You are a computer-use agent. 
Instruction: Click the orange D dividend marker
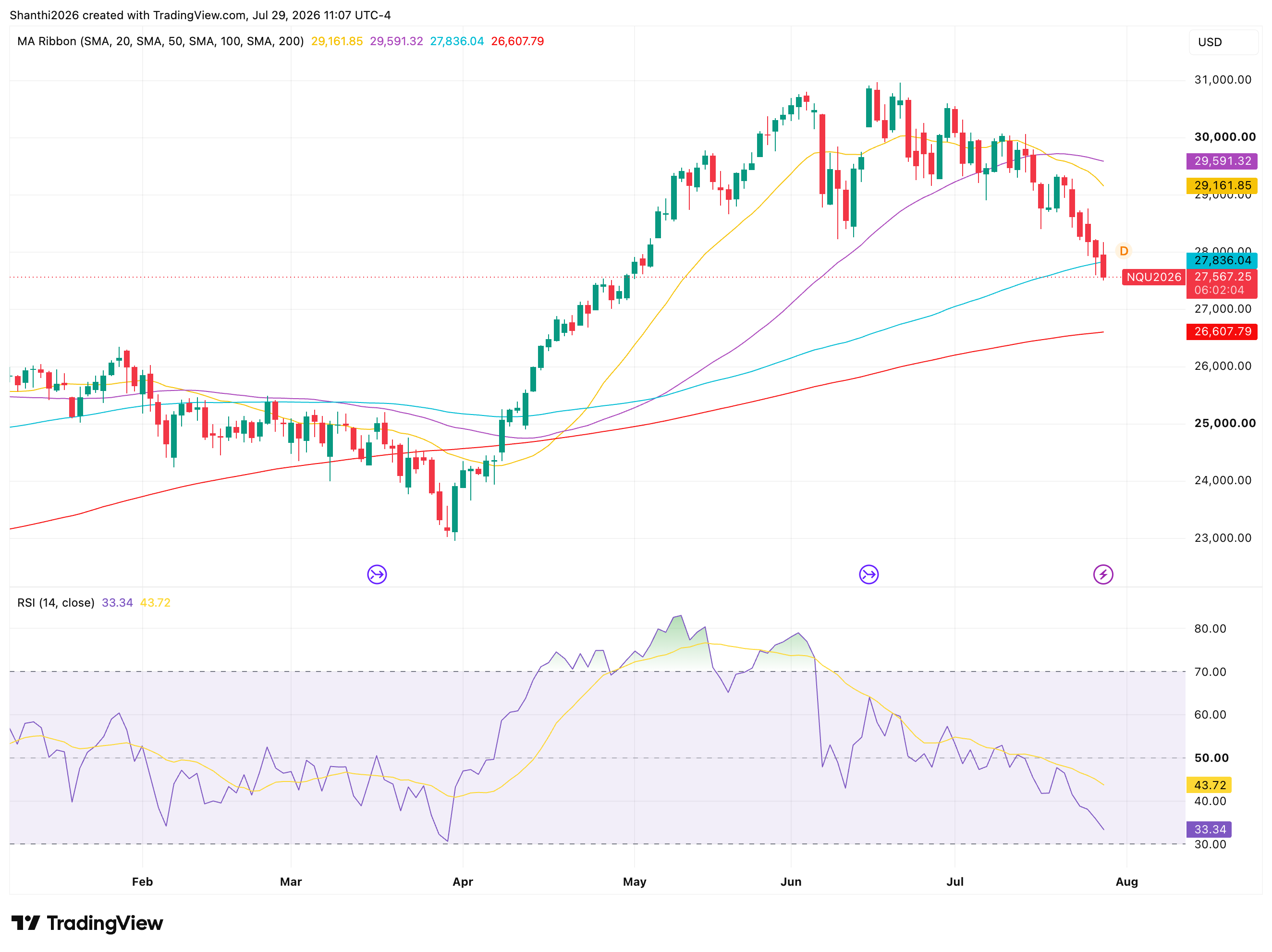coord(1123,251)
